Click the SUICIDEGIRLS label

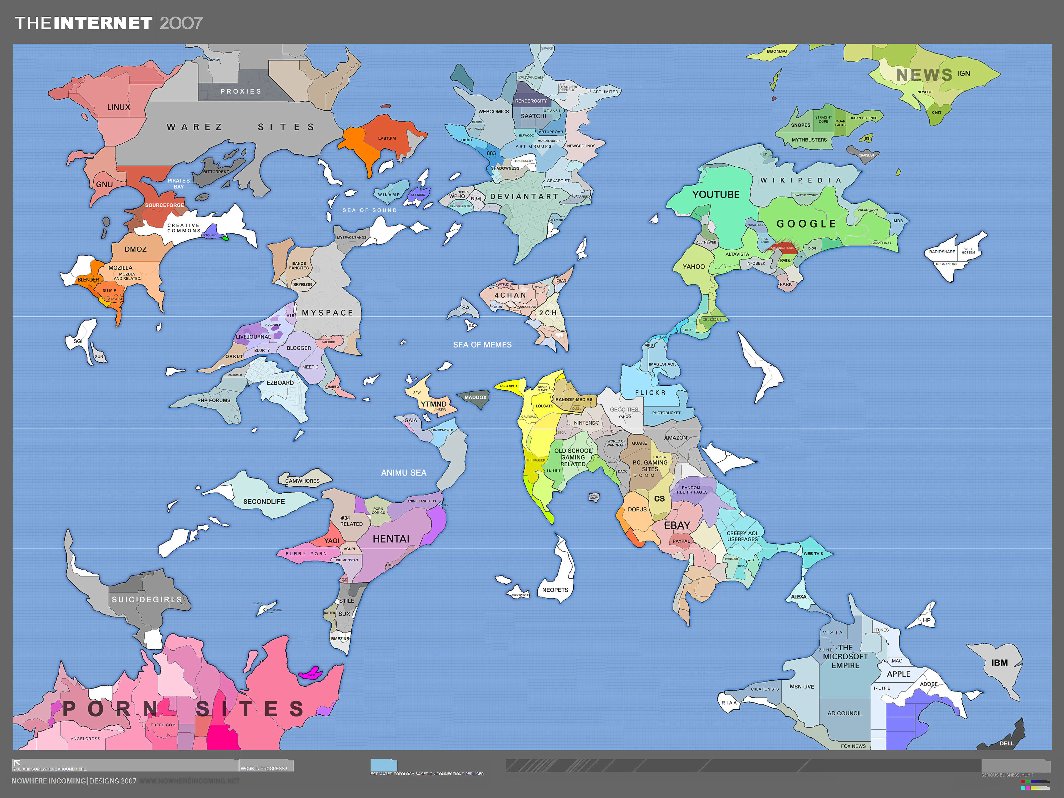147,600
